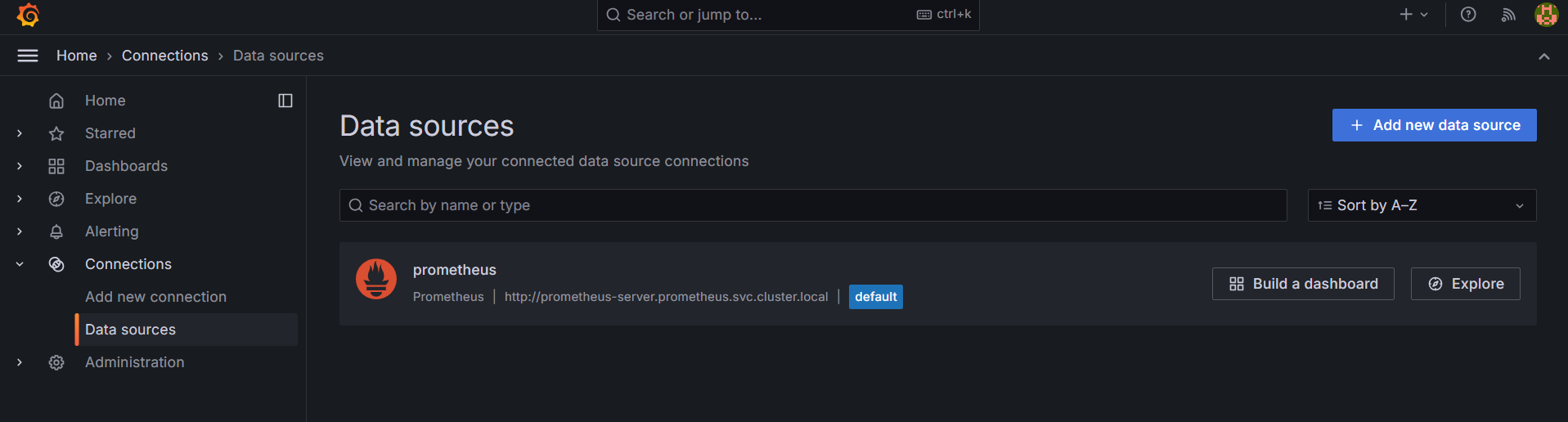Focus the Search by name or type field
This screenshot has width=1568, height=422.
click(x=813, y=205)
